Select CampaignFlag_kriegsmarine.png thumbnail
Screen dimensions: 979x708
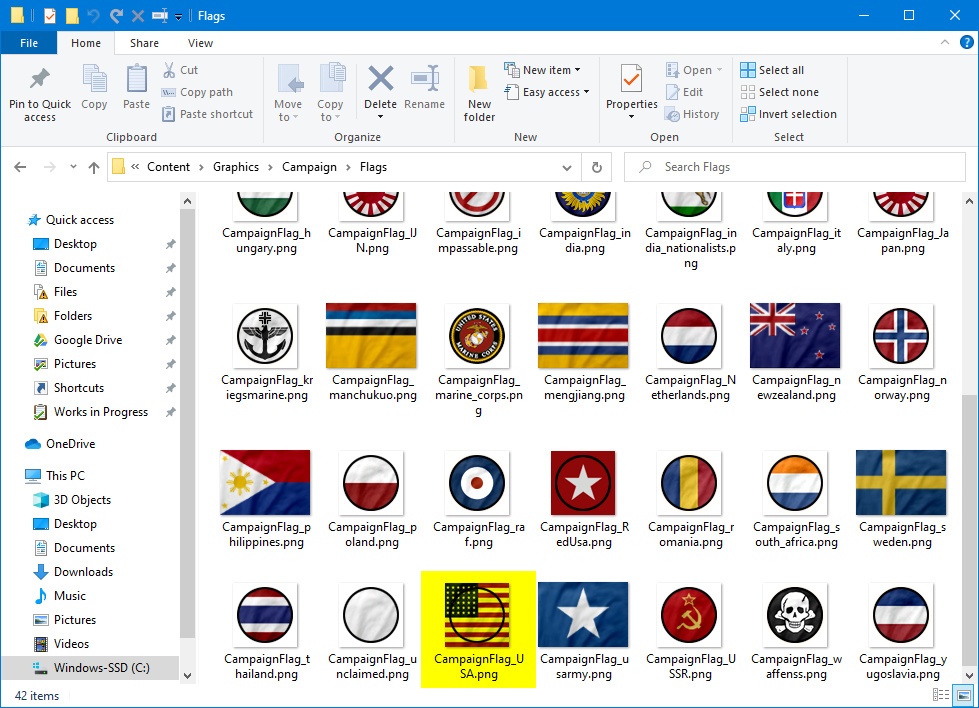265,336
